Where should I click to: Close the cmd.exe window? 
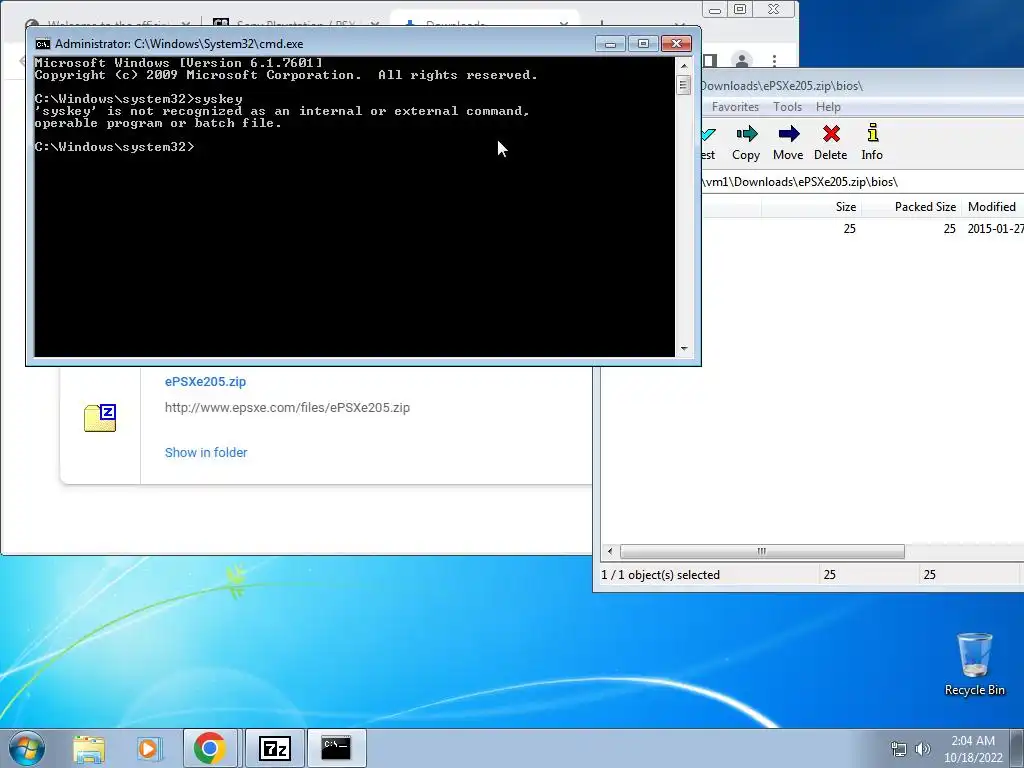[x=677, y=44]
